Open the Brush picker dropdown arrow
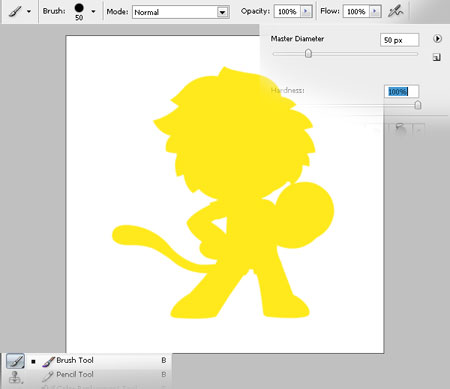450x389 pixels. tap(93, 12)
